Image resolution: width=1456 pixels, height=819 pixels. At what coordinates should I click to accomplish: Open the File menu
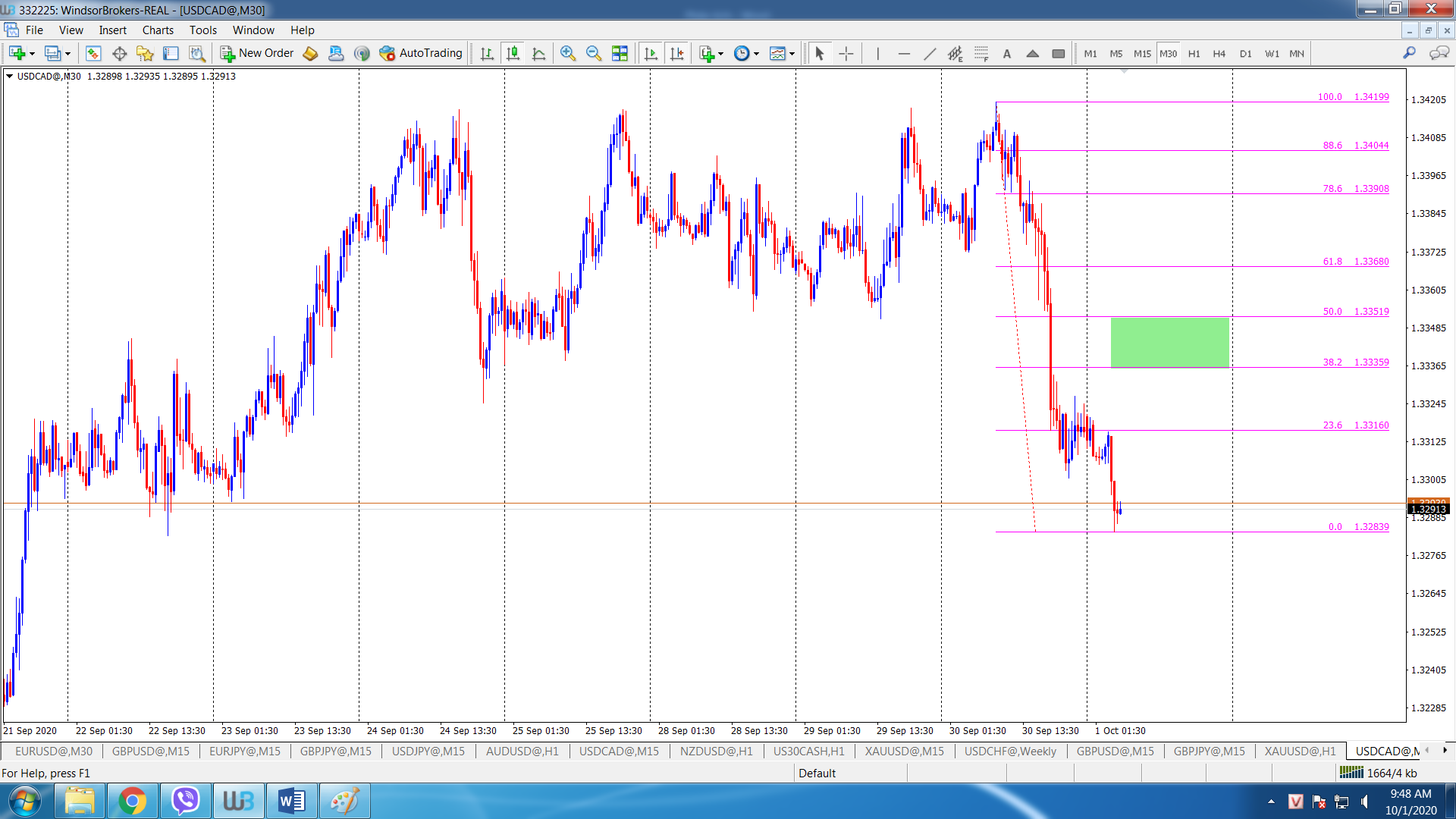(x=34, y=30)
